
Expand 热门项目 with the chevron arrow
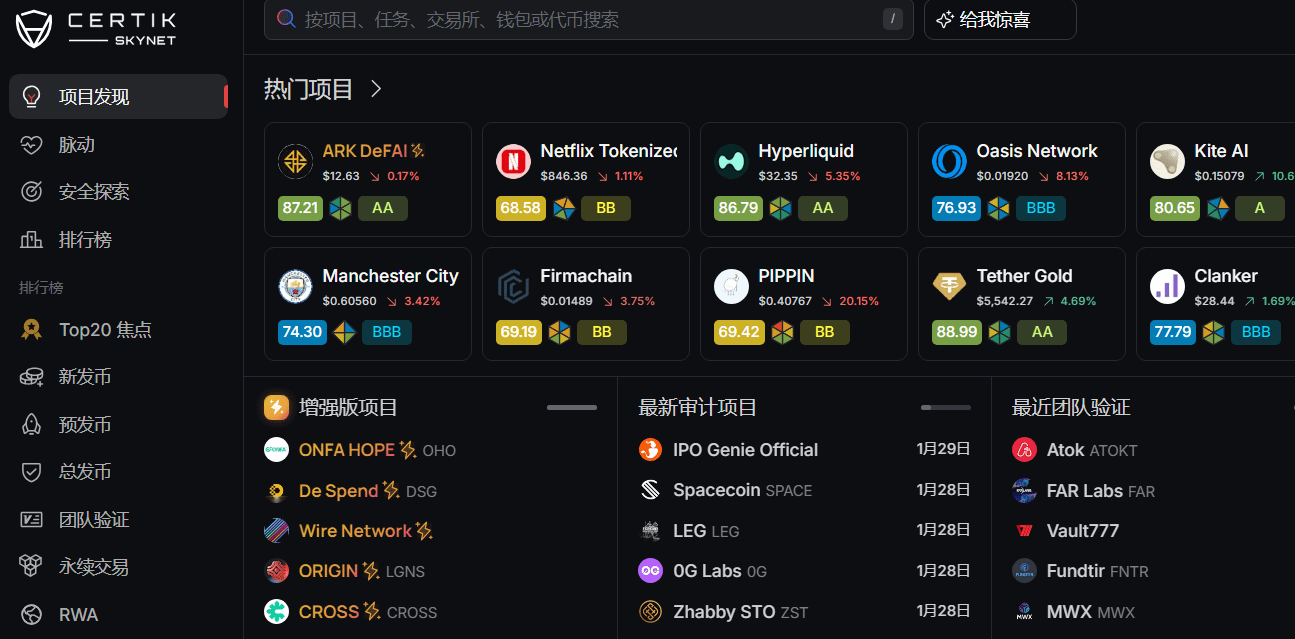tap(376, 89)
